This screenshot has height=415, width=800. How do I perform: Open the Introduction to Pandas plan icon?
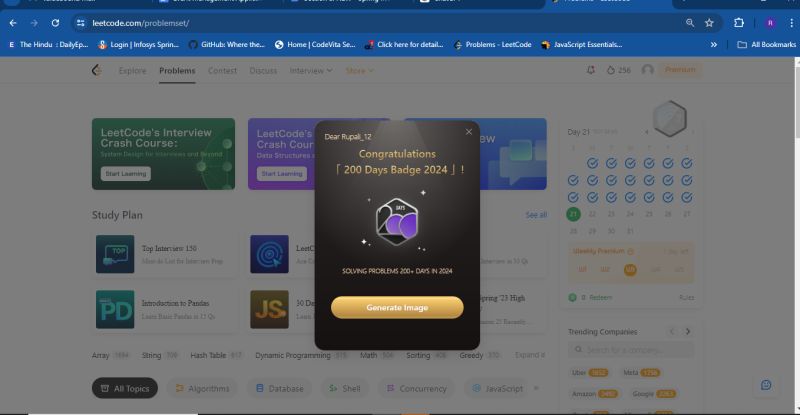[115, 309]
